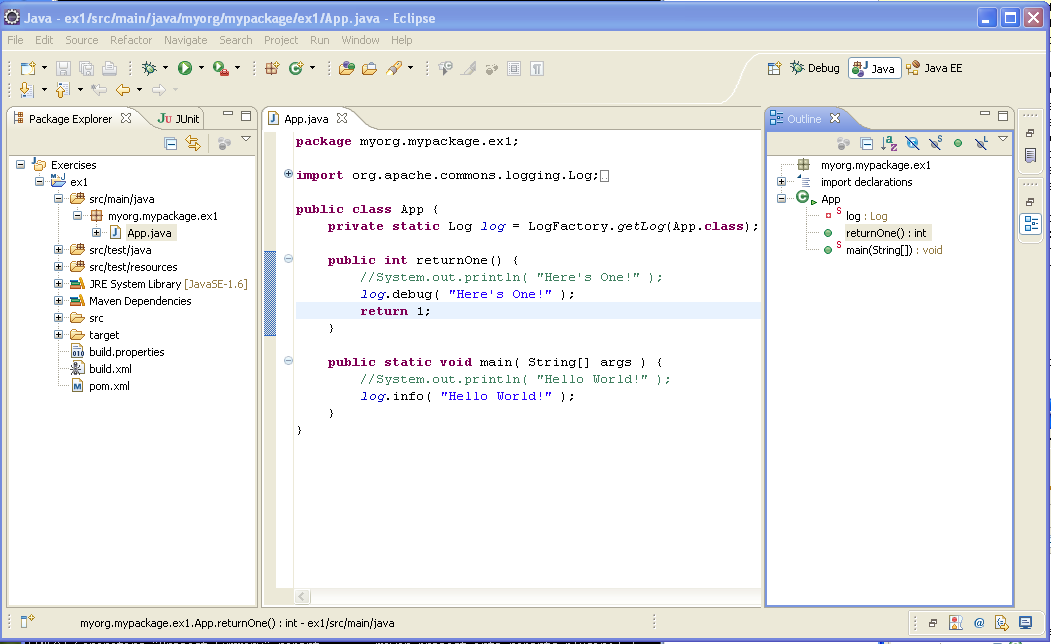Click the New Java Package icon

coord(272,68)
